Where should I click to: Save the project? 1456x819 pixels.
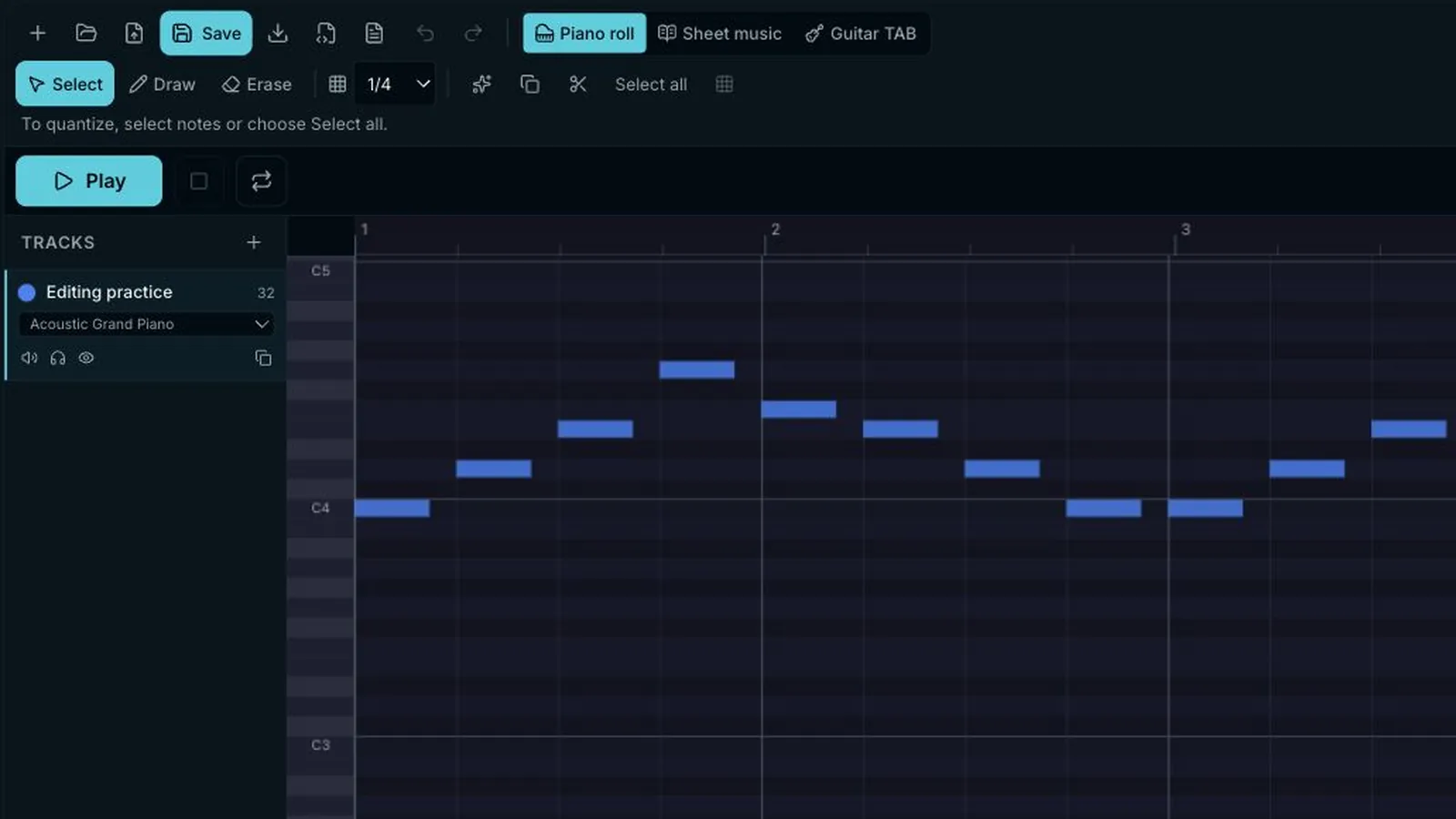click(x=206, y=34)
